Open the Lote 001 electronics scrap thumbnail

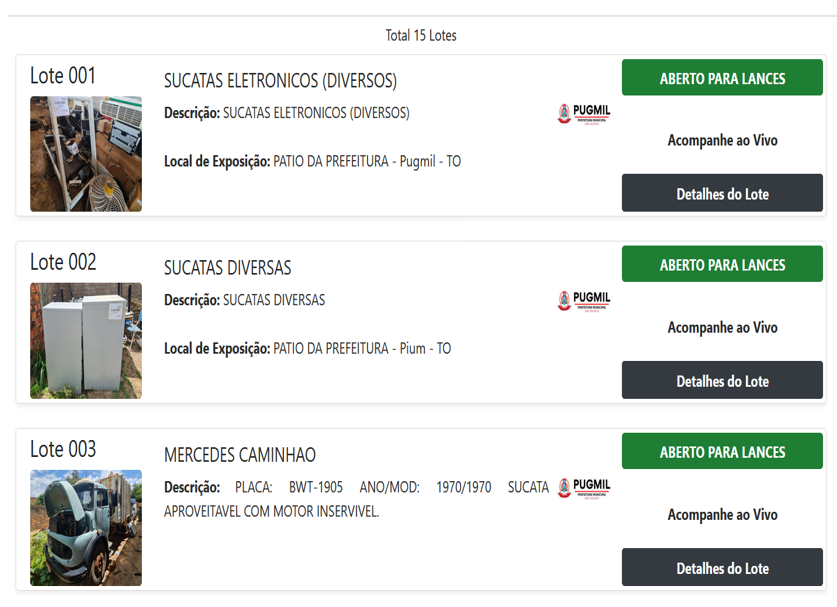point(86,154)
